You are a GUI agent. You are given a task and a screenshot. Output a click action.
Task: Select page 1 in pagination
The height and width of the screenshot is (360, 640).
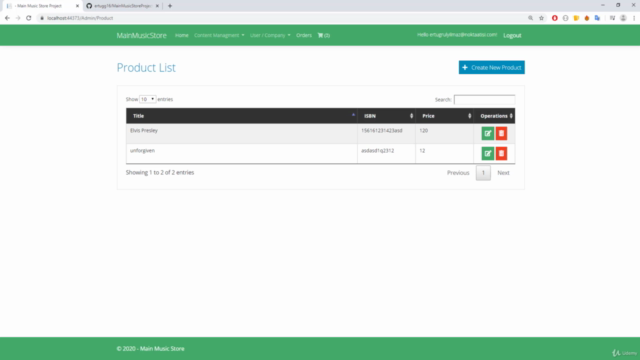tap(483, 173)
